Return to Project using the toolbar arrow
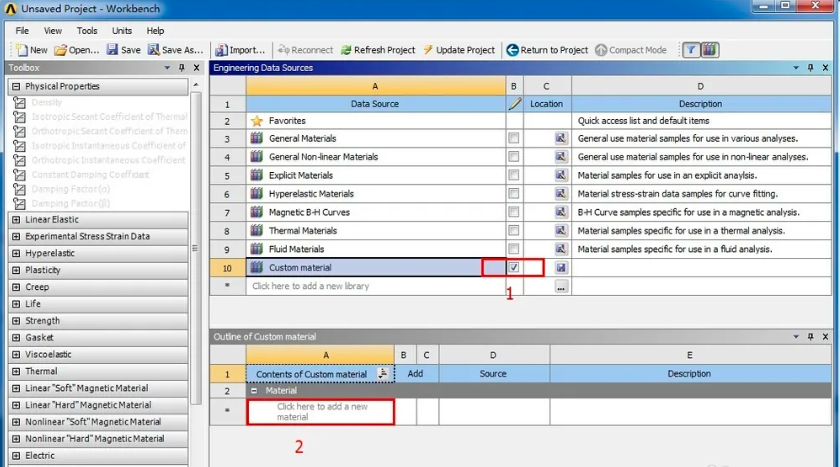The width and height of the screenshot is (840, 467). [x=547, y=50]
